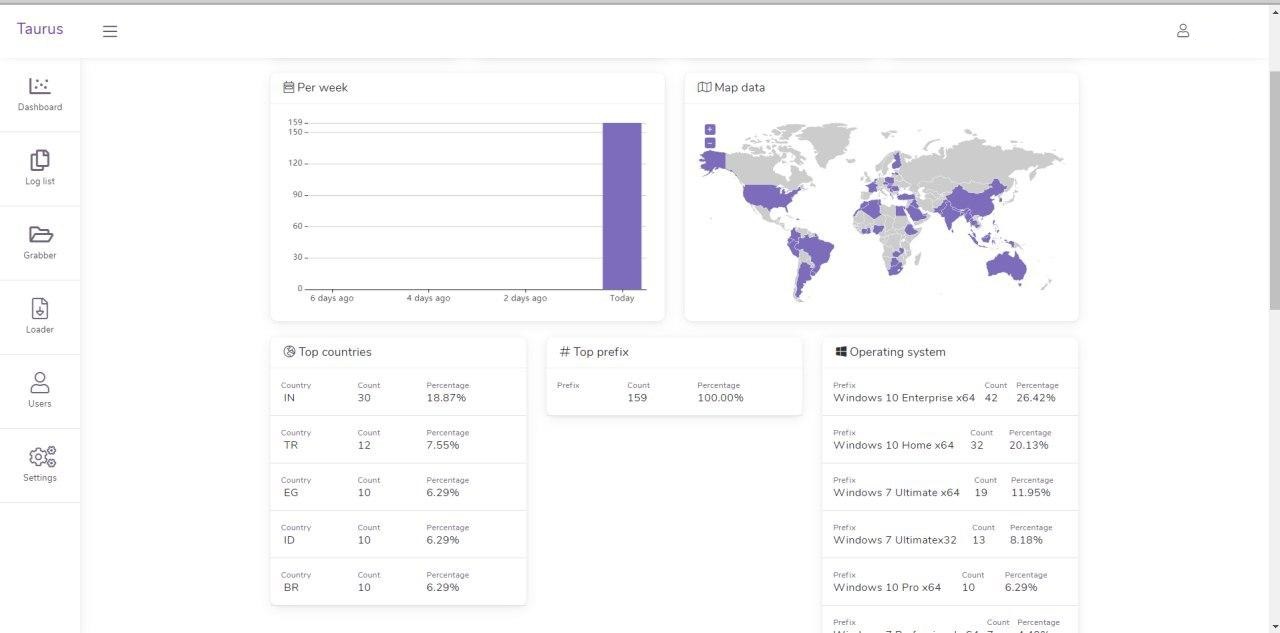Screen dimensions: 1280x633
Task: Click the 26.42% OS percentage
Action: pyautogui.click(x=1036, y=398)
